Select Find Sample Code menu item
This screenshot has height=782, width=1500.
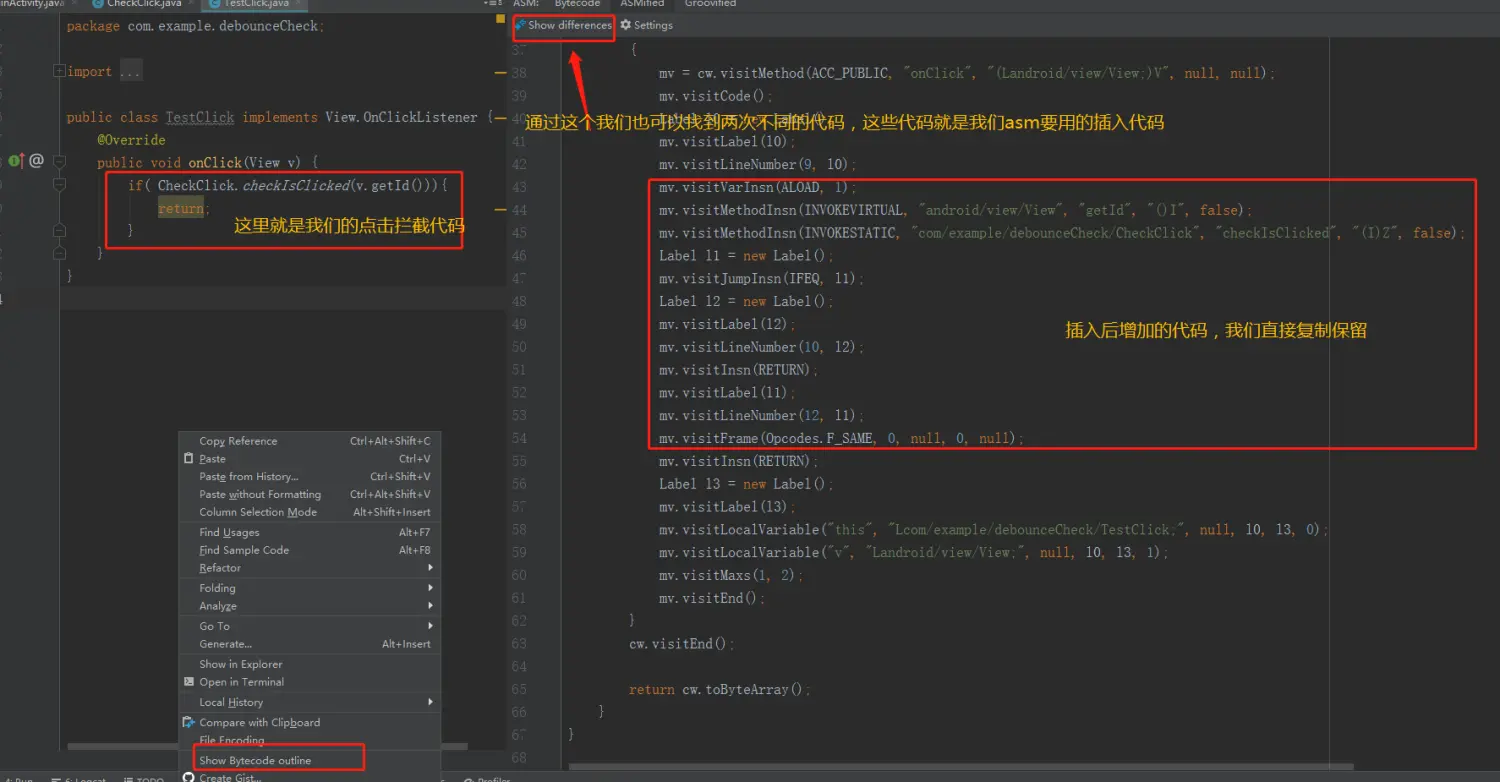(x=309, y=550)
